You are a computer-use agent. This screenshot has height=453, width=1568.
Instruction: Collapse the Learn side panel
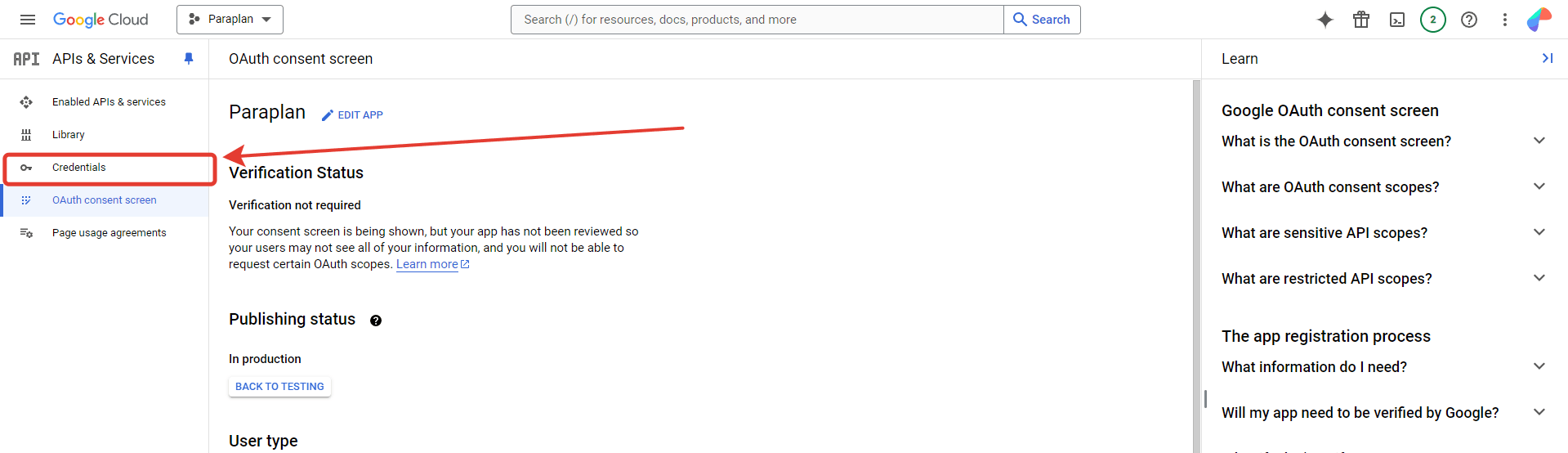[1547, 58]
